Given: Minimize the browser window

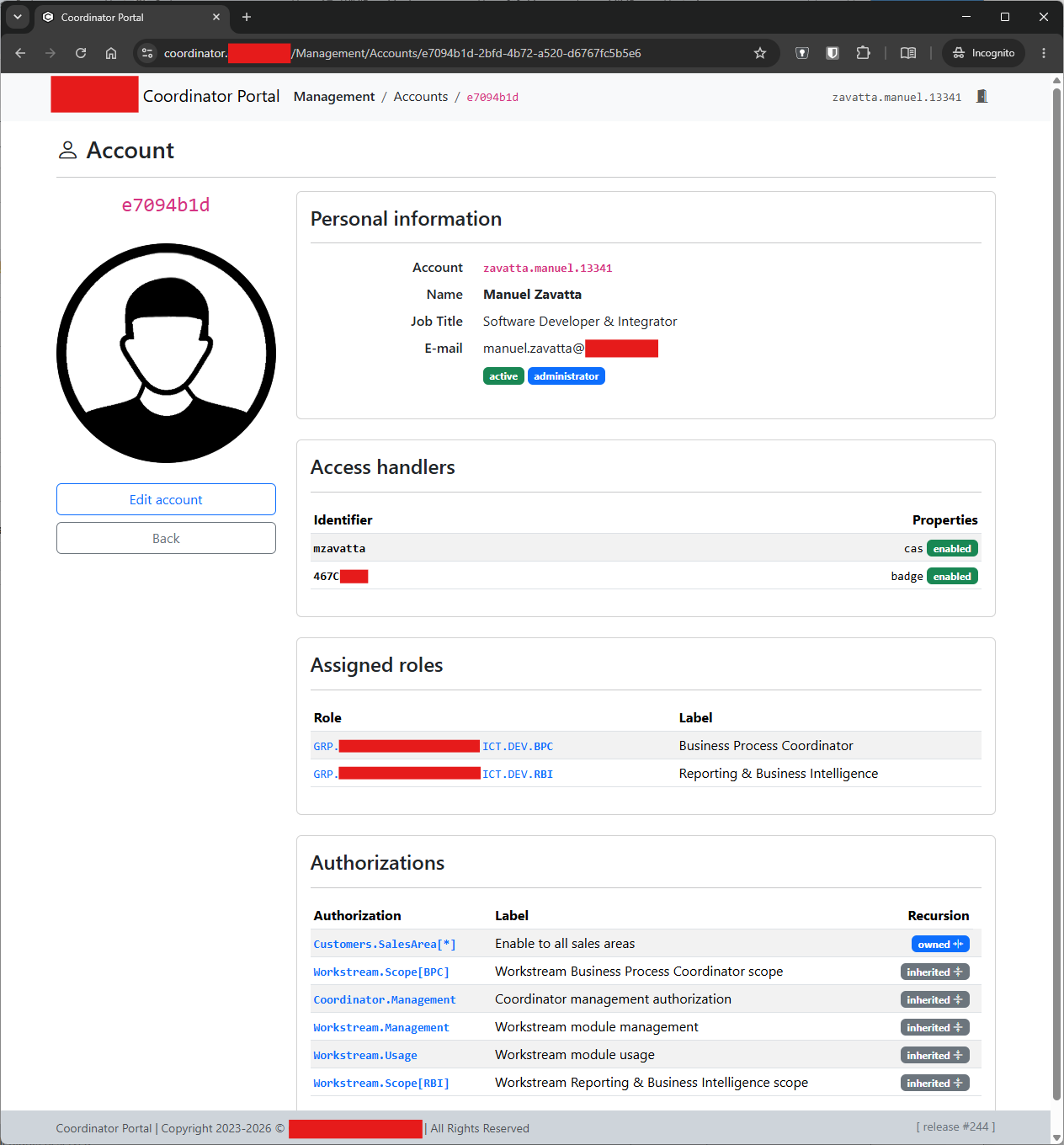Looking at the screenshot, I should (x=966, y=17).
